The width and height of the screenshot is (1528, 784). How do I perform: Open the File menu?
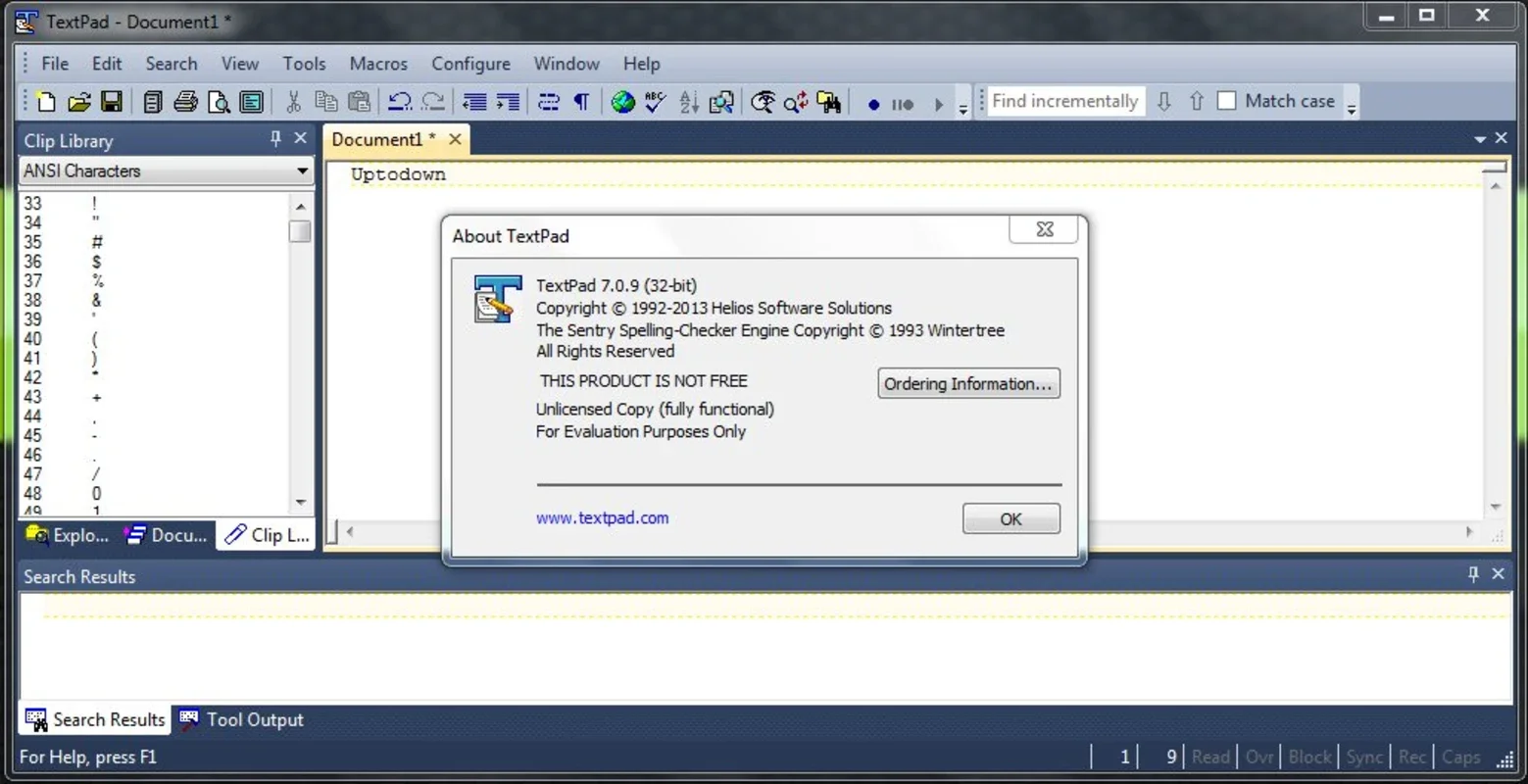point(55,64)
